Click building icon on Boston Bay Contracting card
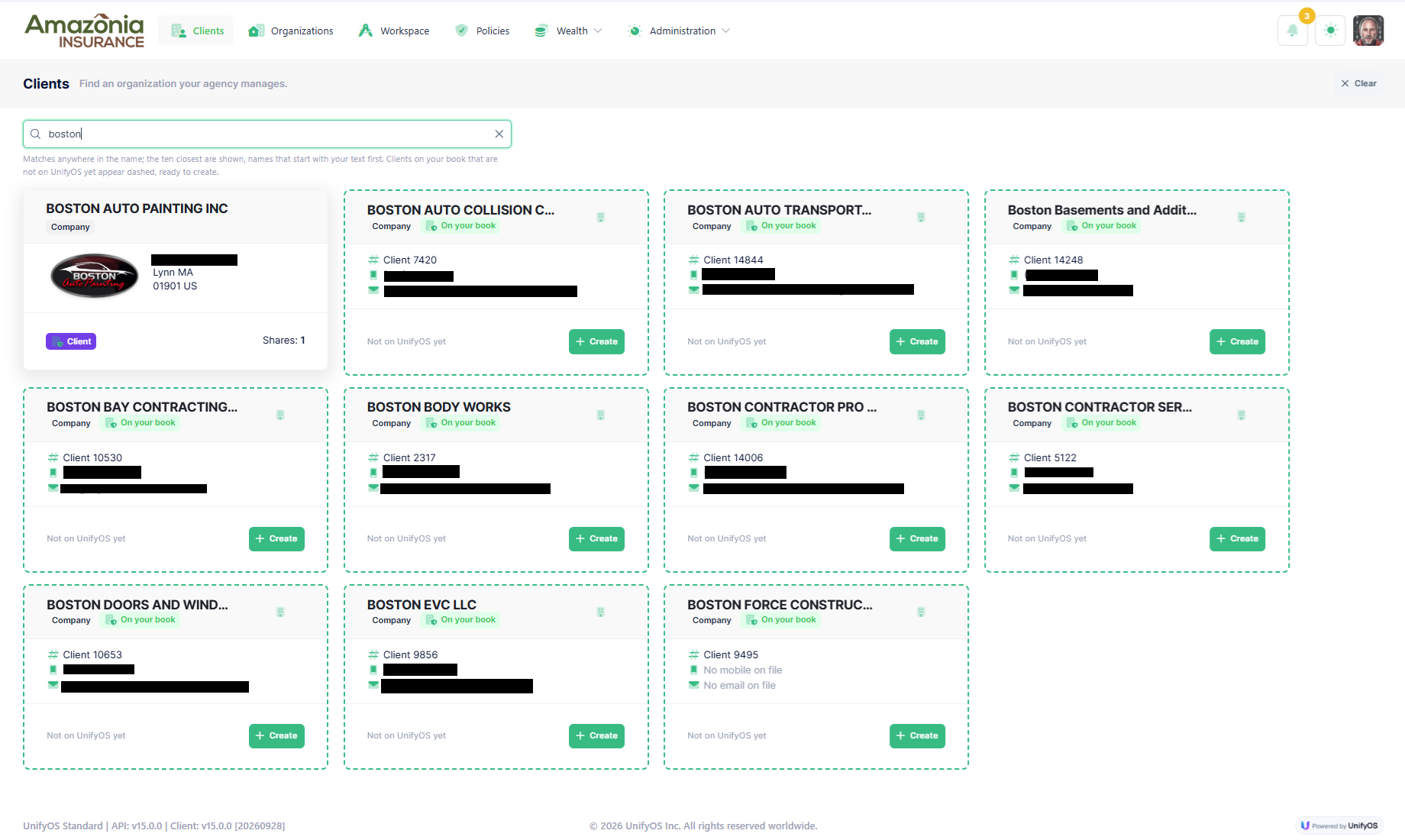 tap(280, 415)
